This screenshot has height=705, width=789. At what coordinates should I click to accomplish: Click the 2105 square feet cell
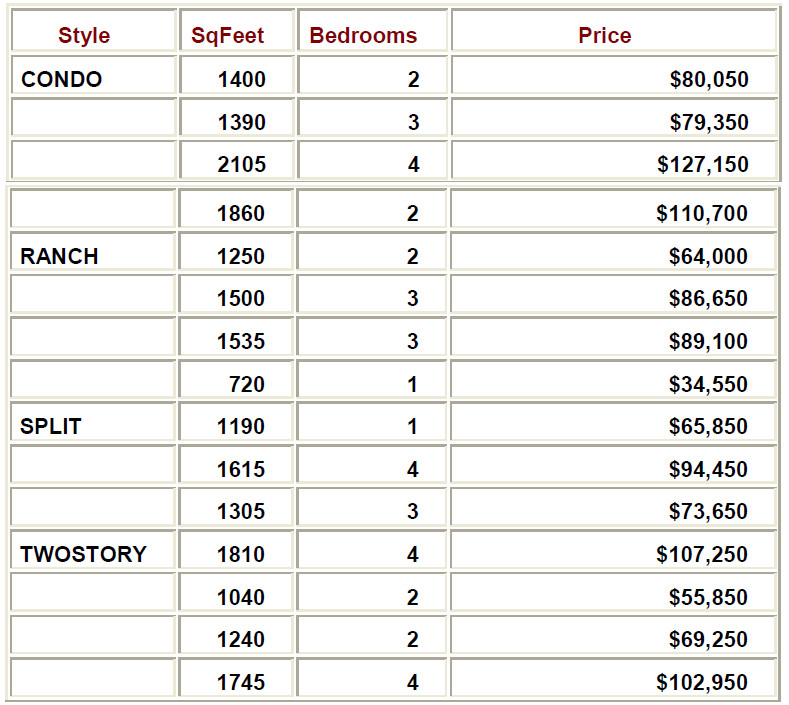click(241, 164)
